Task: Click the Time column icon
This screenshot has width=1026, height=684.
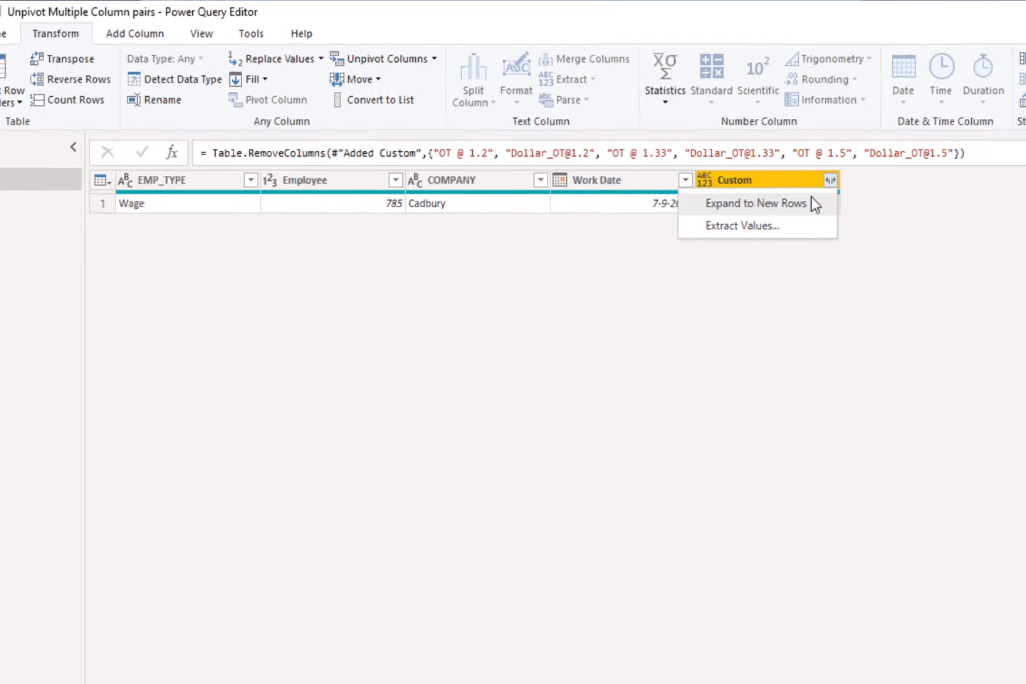Action: (x=941, y=67)
